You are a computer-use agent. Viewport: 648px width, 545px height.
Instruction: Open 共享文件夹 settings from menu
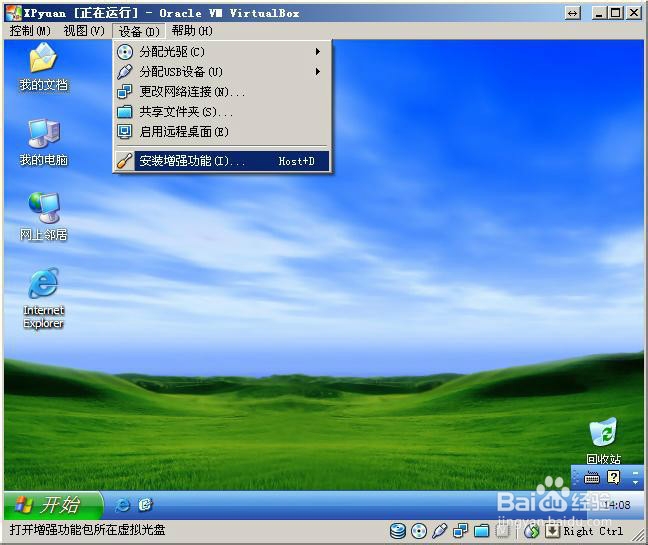coord(222,112)
